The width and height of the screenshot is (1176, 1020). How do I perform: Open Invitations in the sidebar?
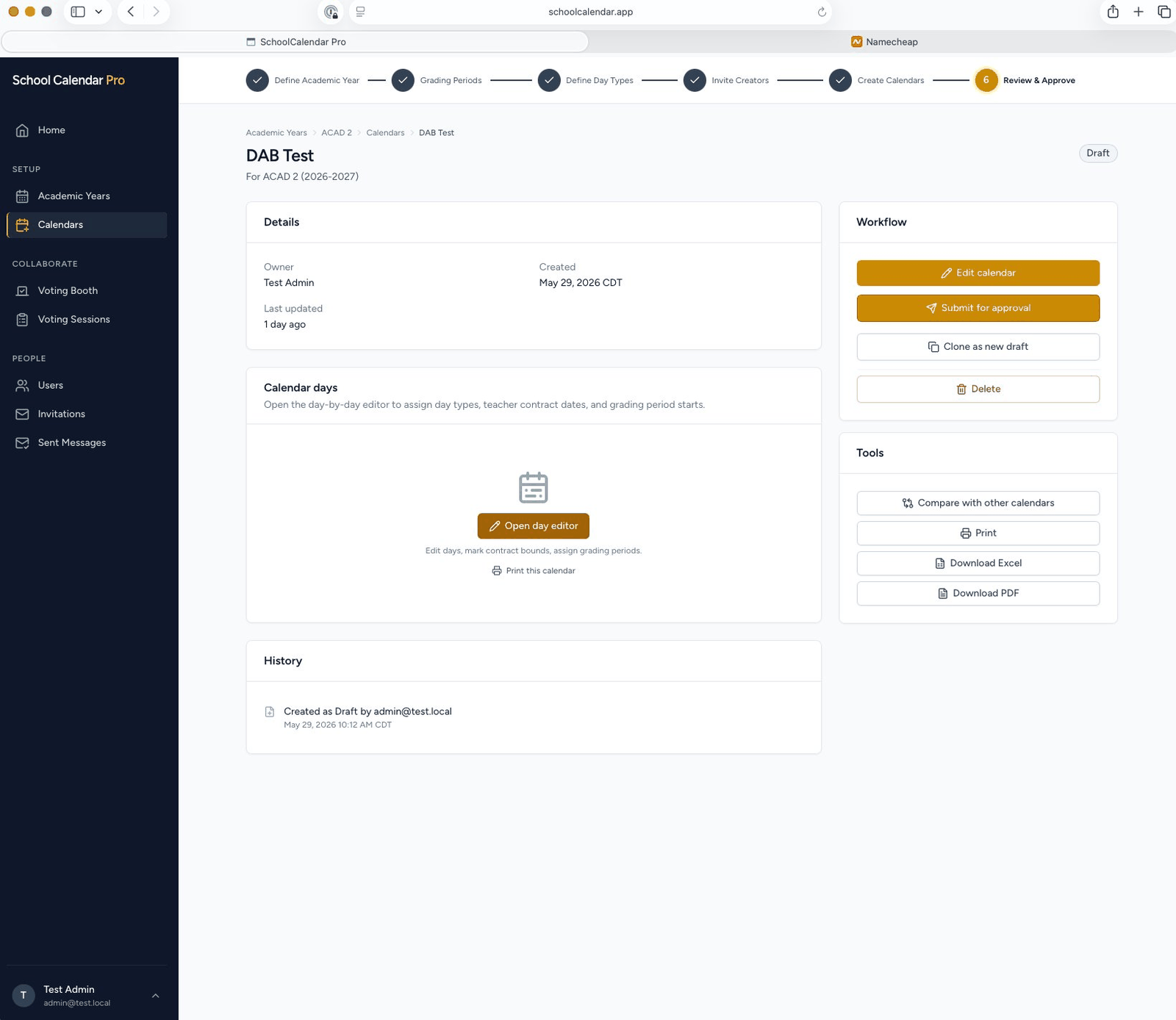87,414
